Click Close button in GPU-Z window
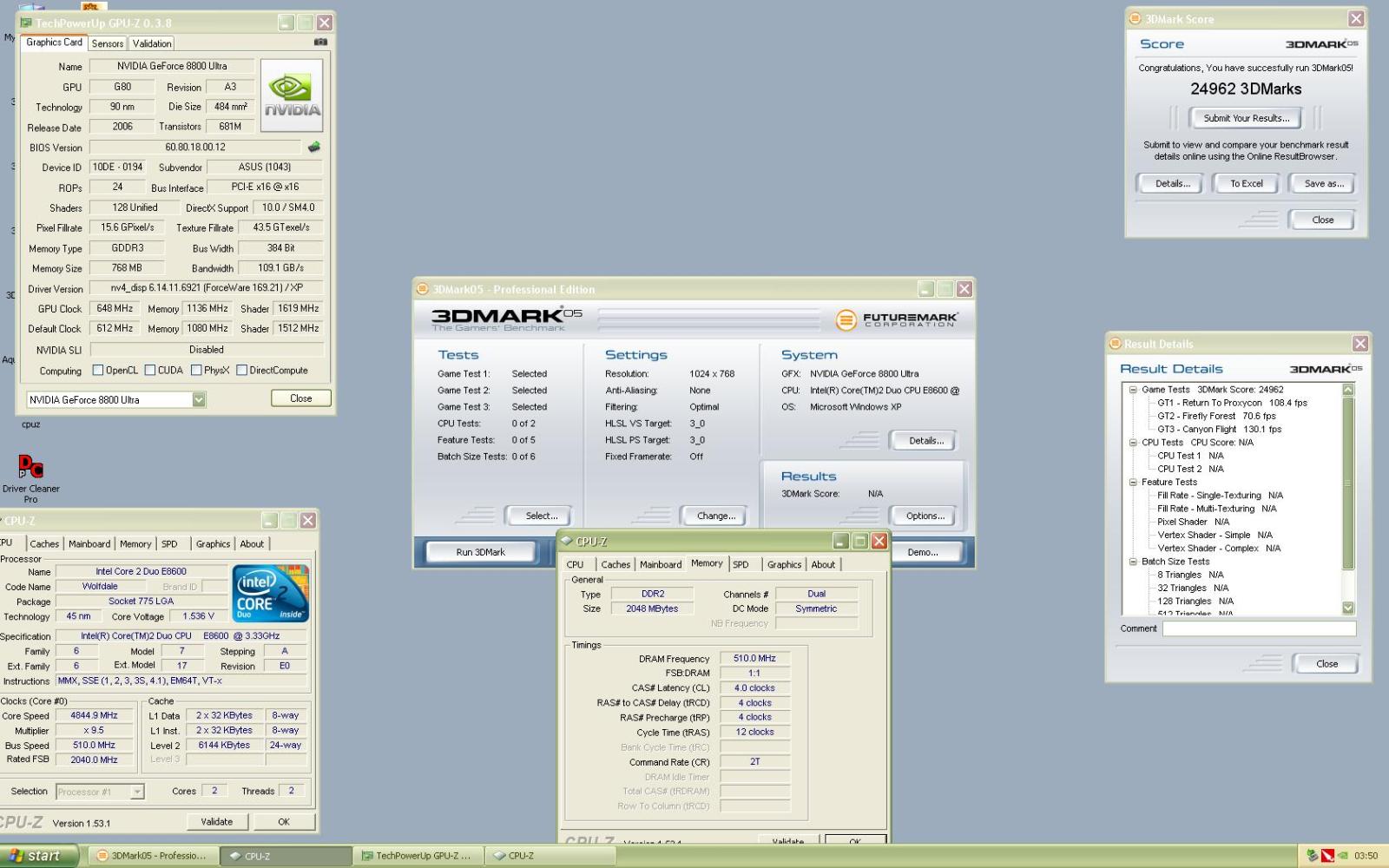 (300, 398)
